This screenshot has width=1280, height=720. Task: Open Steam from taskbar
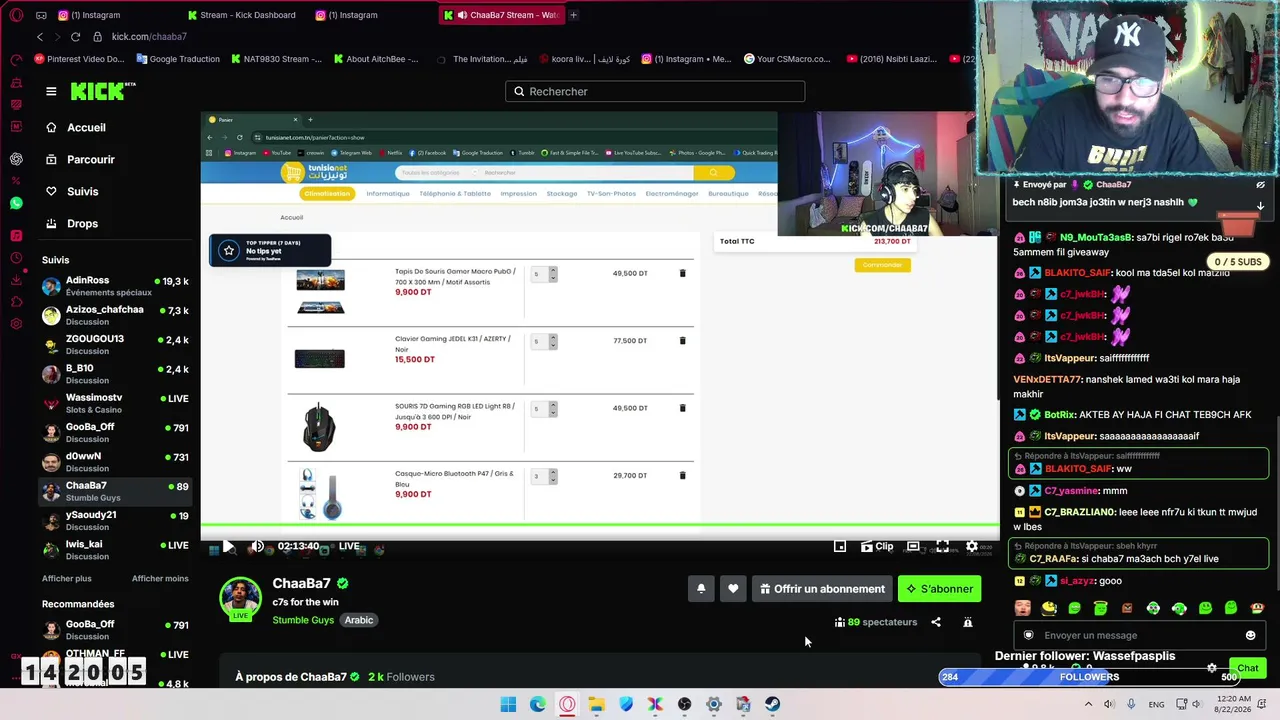click(773, 704)
